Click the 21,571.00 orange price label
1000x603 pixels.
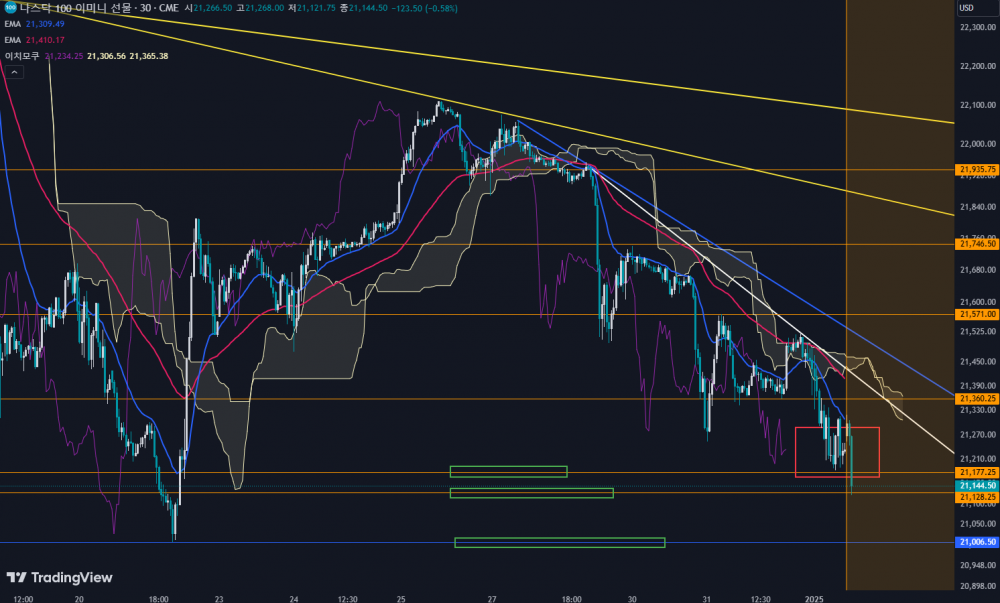click(x=976, y=314)
